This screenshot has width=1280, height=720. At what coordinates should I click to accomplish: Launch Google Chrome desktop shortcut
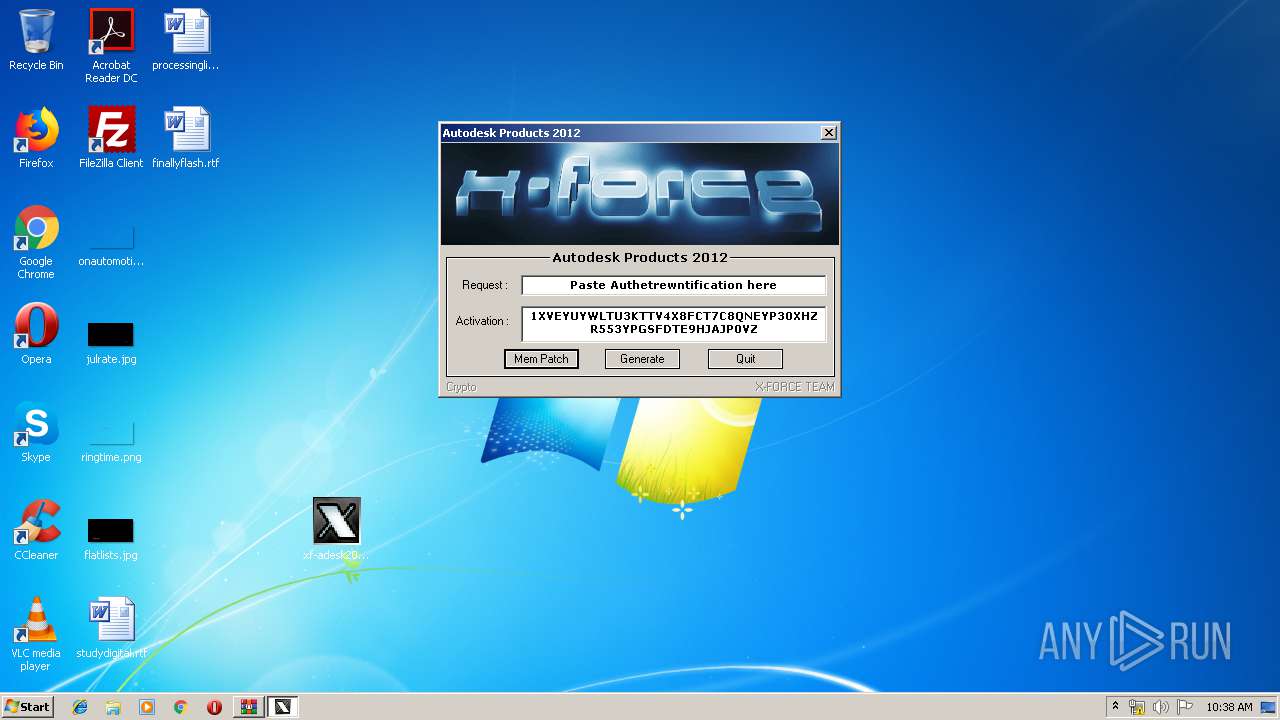[x=36, y=242]
